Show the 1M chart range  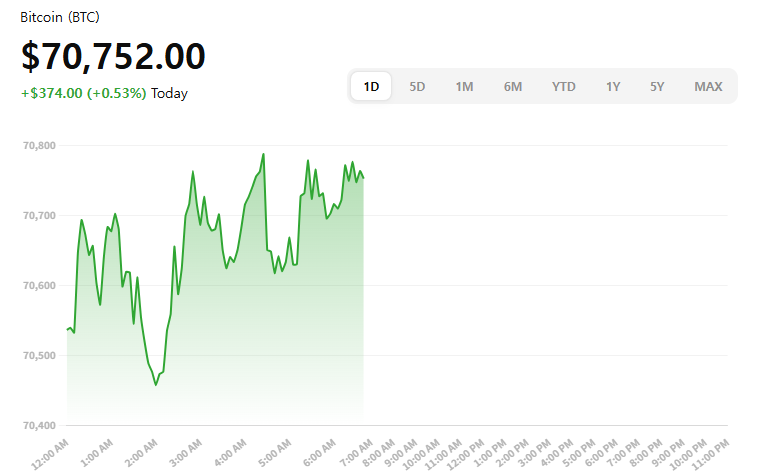coord(464,86)
